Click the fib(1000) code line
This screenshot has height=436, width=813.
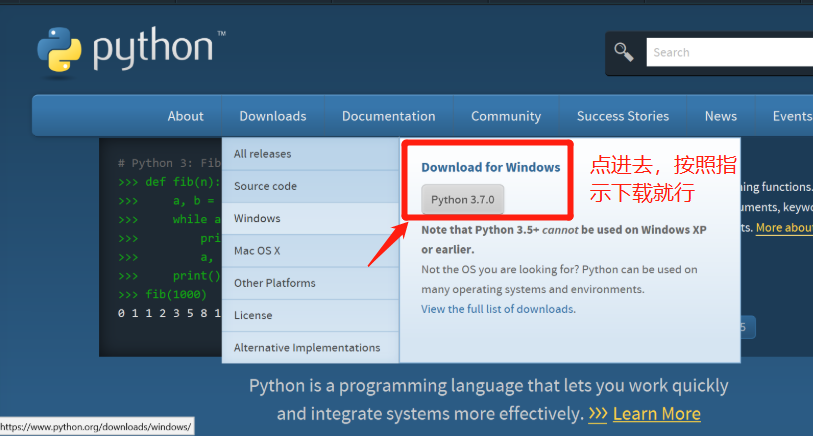click(162, 294)
